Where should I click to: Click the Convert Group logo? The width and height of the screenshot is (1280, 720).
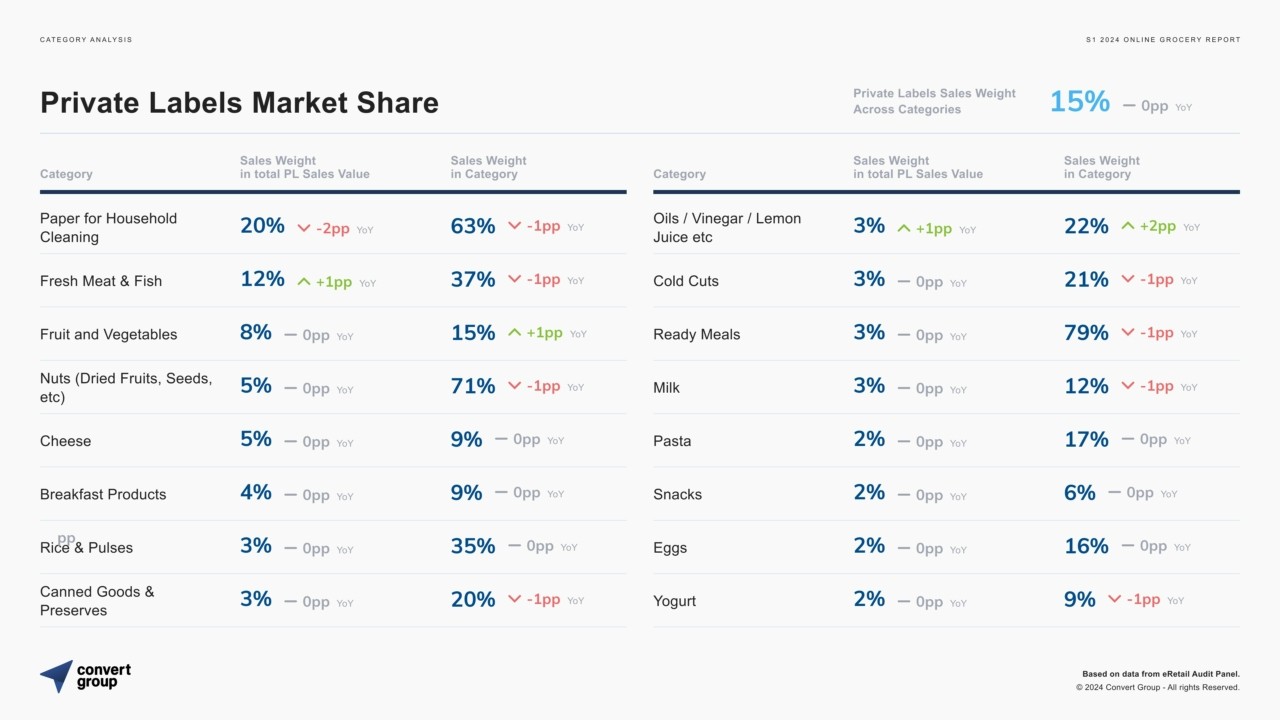click(85, 676)
